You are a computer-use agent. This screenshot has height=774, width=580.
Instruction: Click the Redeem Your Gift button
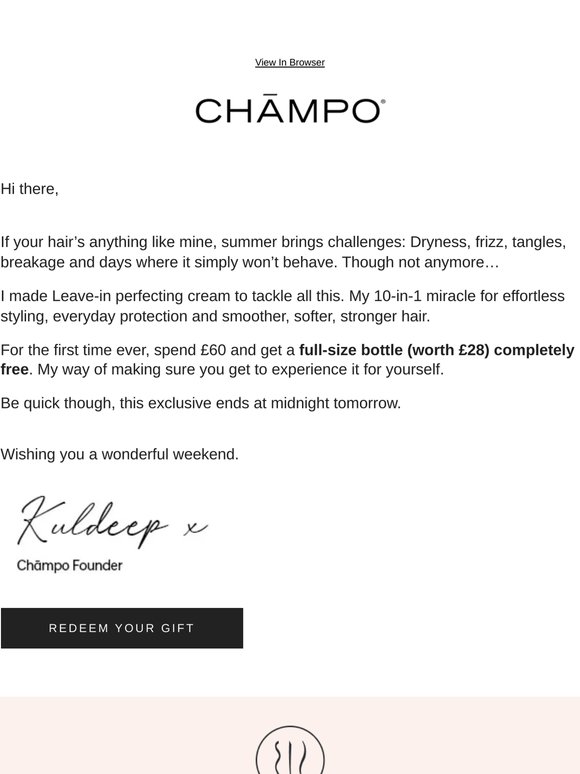pos(122,628)
